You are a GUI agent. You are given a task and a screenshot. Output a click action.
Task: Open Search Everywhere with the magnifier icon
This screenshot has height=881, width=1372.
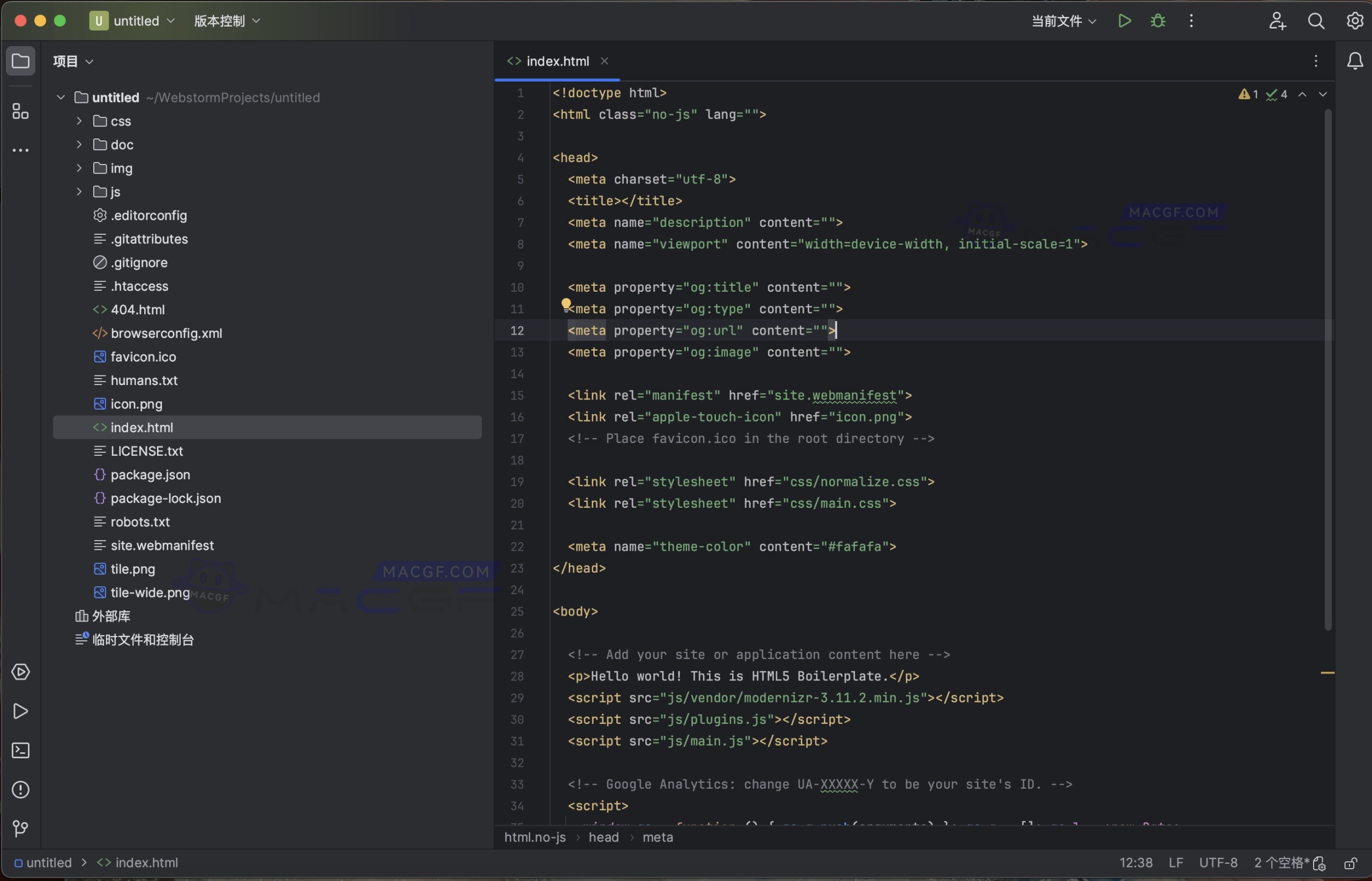coord(1316,20)
